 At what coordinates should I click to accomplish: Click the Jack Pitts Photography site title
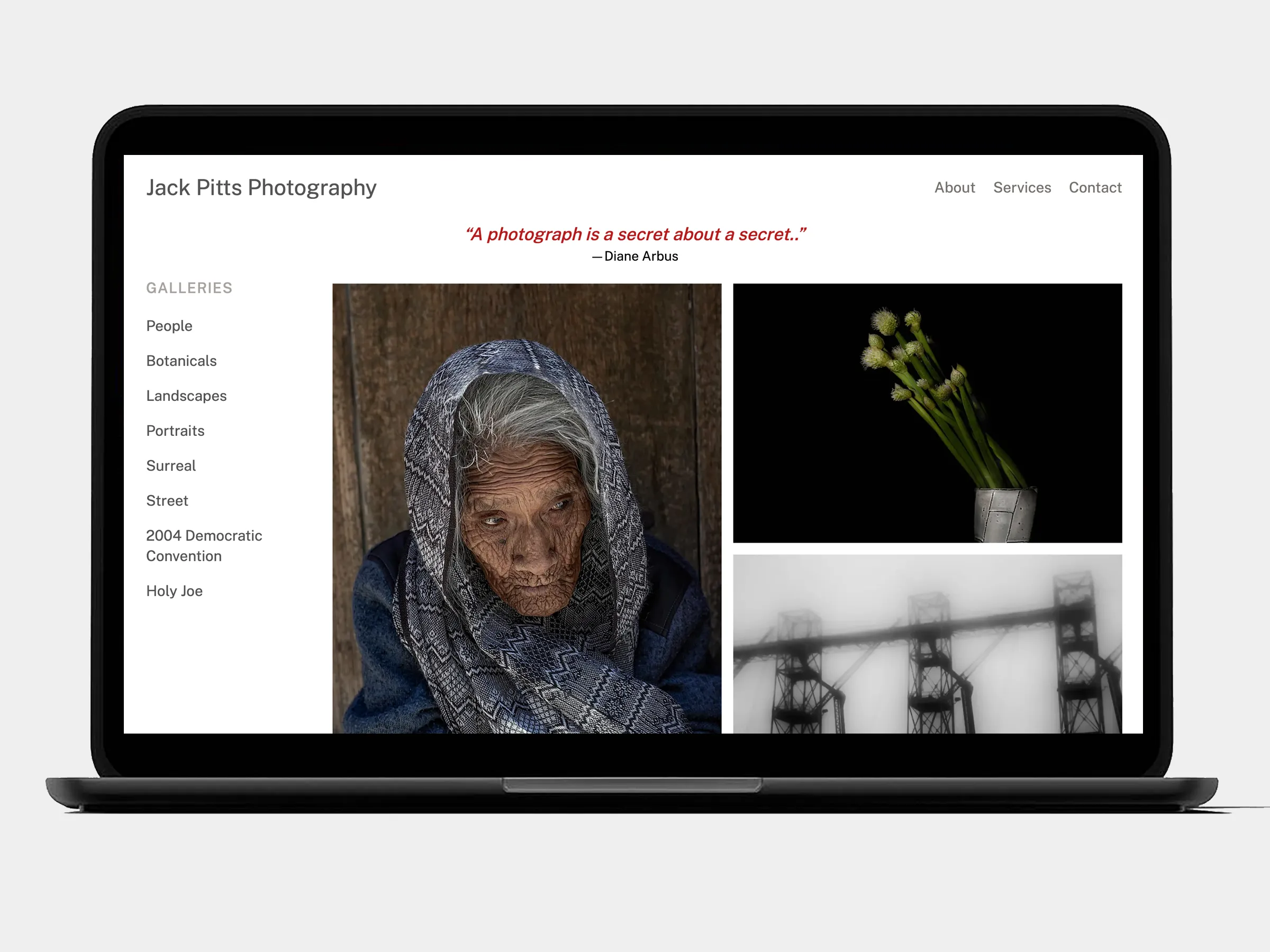pos(261,188)
